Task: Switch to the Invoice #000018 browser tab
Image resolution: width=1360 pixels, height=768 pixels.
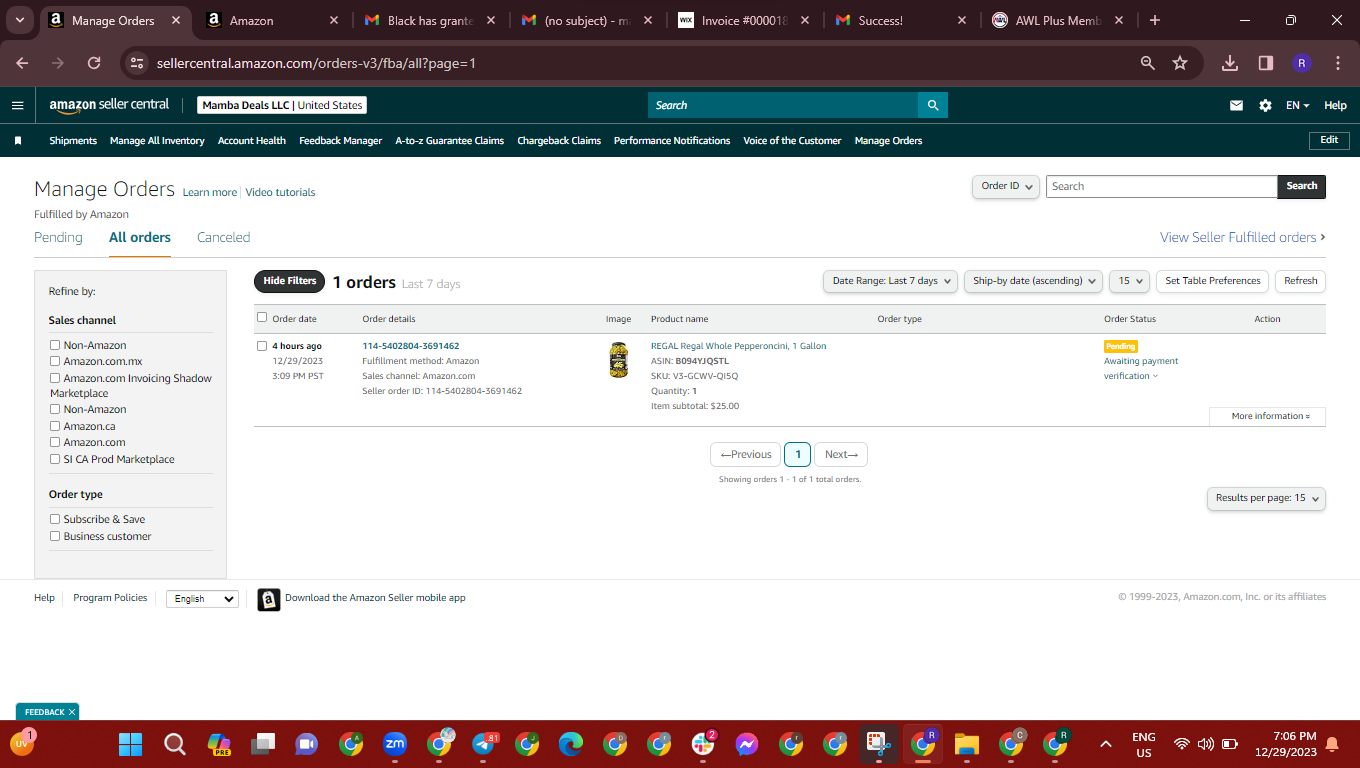Action: [x=745, y=20]
